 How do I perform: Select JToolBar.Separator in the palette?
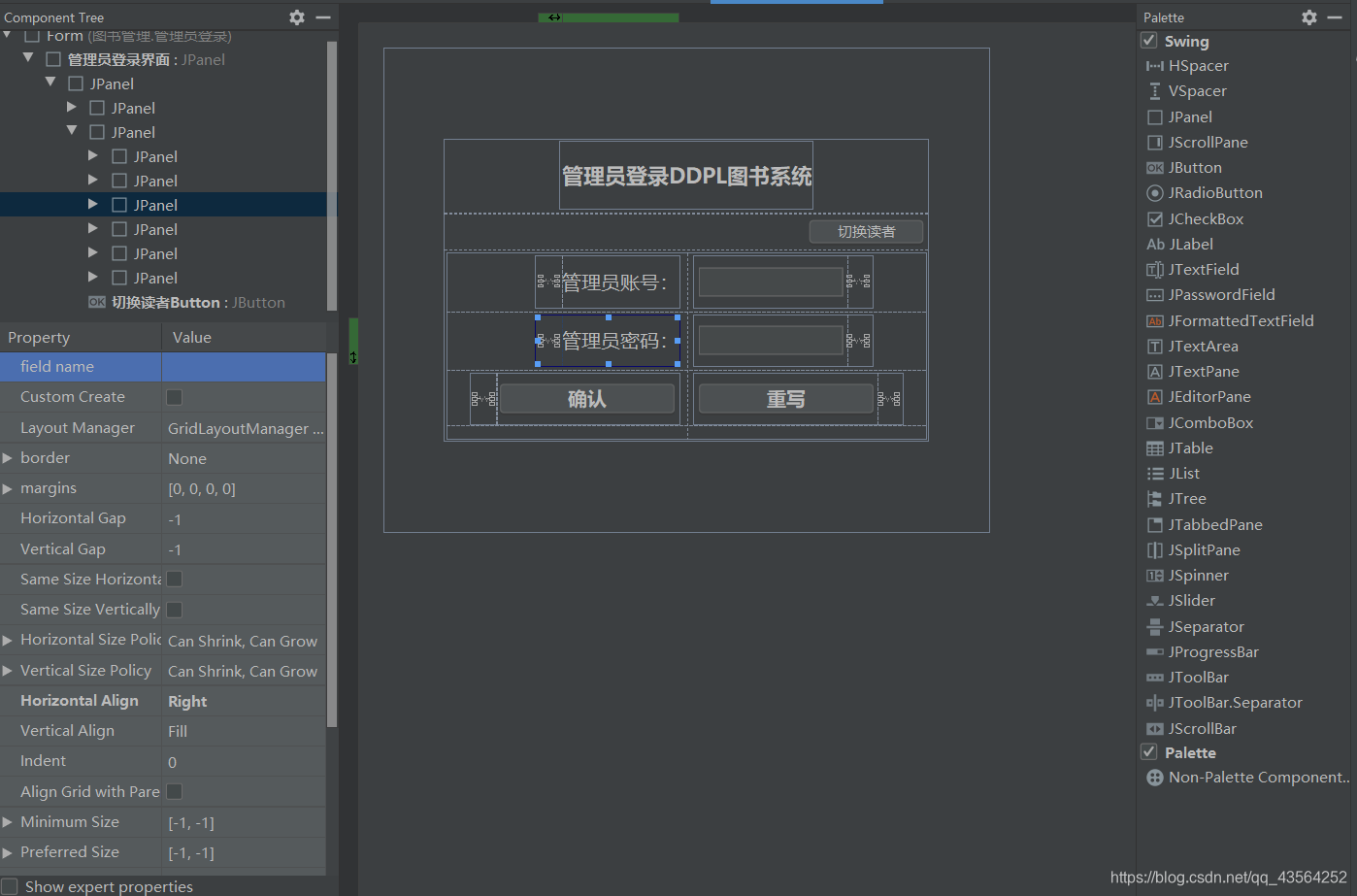pos(1224,703)
